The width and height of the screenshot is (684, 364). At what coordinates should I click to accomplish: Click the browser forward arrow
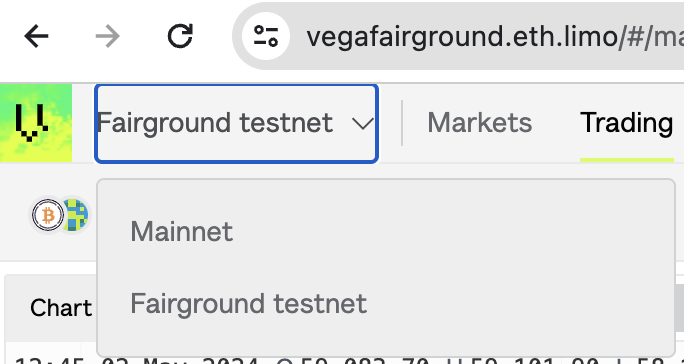coord(107,36)
